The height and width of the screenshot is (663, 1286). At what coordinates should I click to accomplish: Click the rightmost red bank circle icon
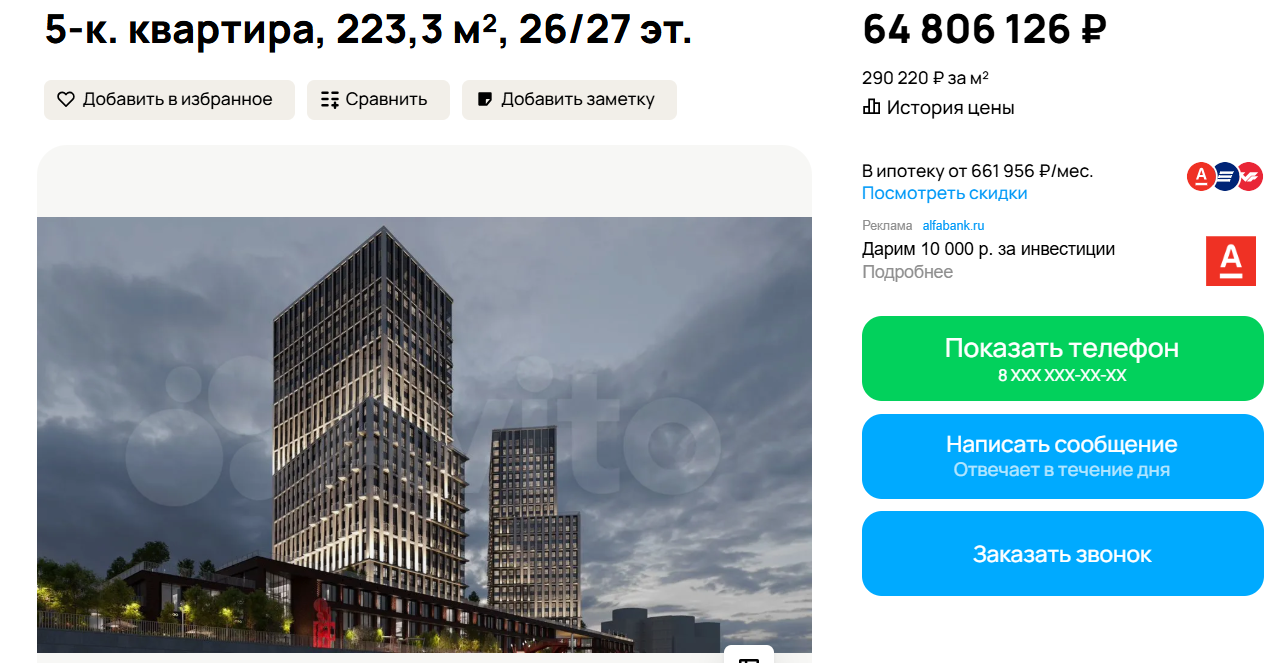[1250, 176]
